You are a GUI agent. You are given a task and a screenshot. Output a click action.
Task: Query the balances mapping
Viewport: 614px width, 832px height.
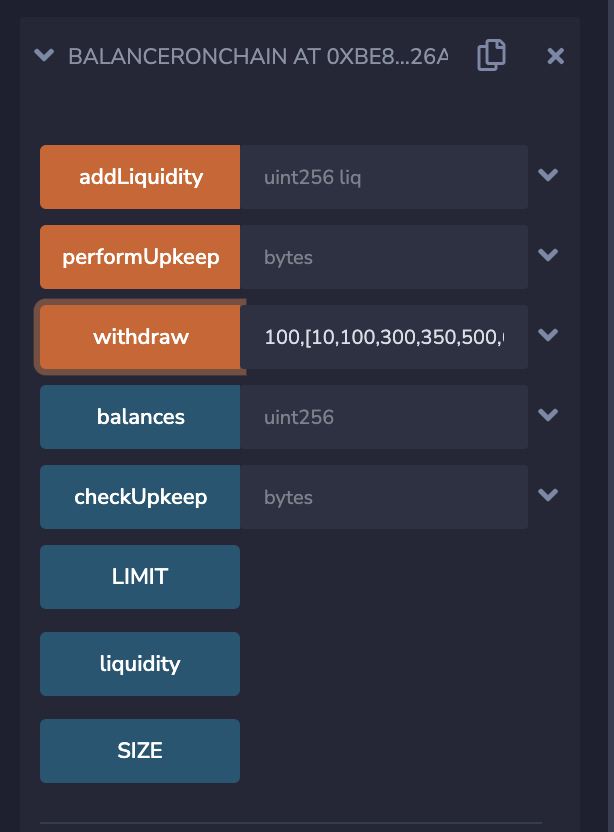coord(139,416)
